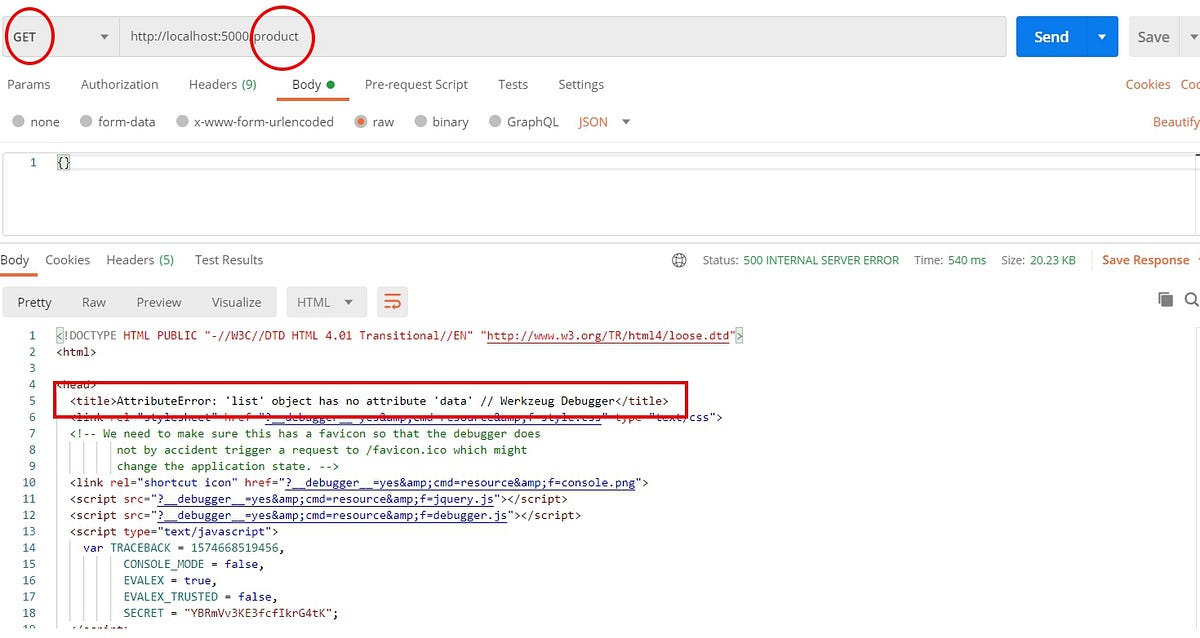This screenshot has width=1200, height=638.
Task: Click the AttributeError title line in response
Action: click(x=369, y=401)
